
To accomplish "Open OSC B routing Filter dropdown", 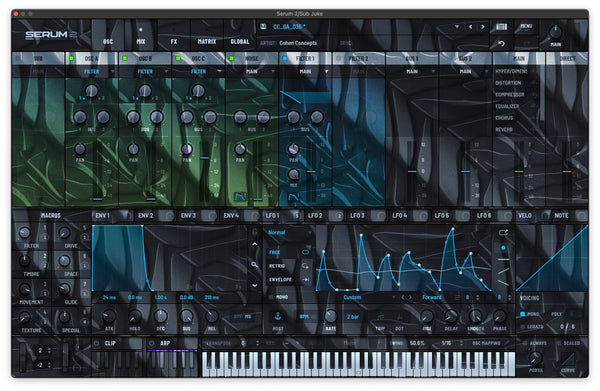I will point(145,72).
